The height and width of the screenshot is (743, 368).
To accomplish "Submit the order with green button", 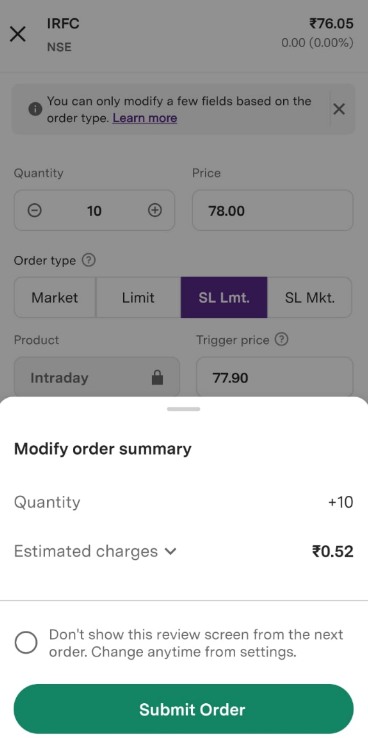I will tap(184, 709).
